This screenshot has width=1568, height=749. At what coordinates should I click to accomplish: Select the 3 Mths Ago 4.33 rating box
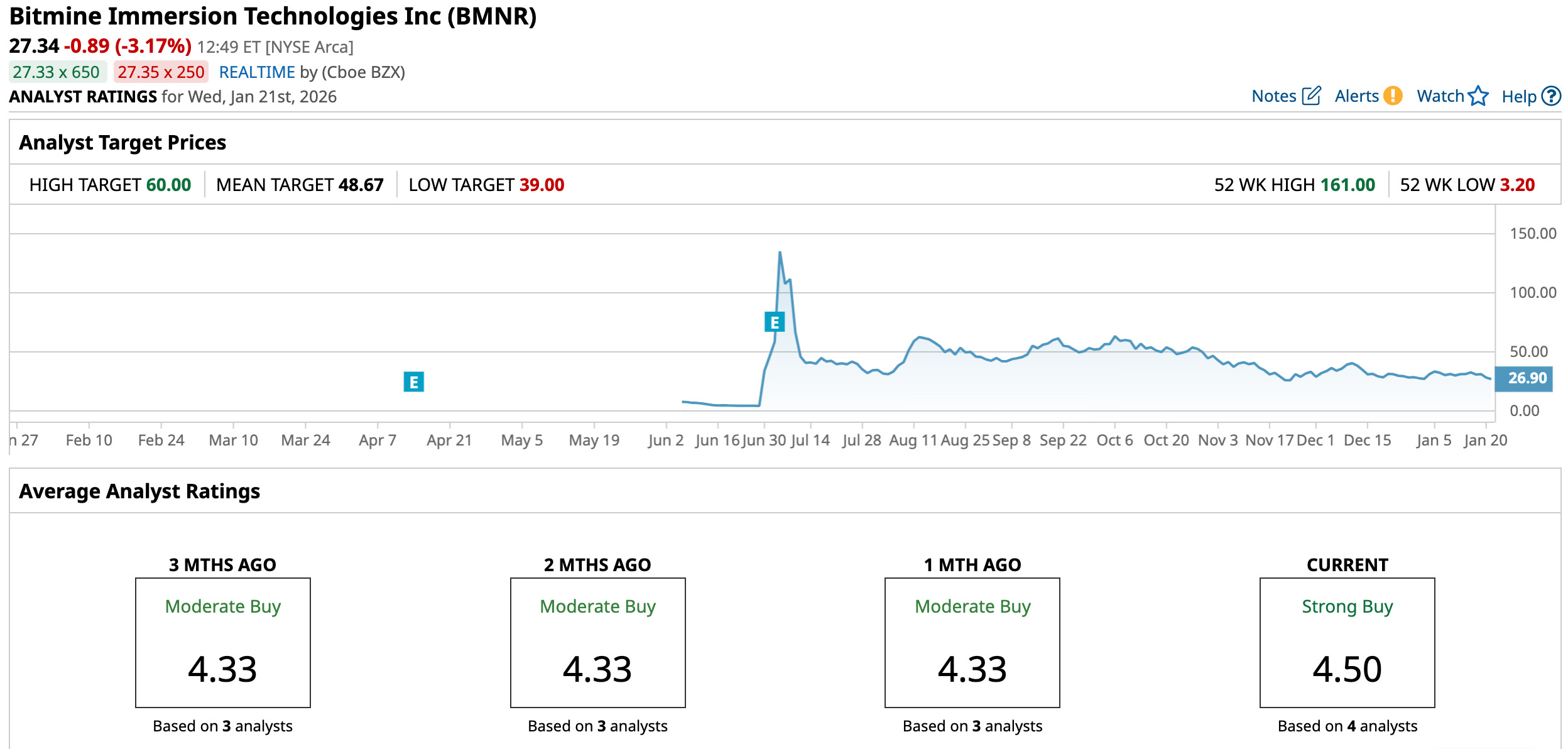click(222, 642)
